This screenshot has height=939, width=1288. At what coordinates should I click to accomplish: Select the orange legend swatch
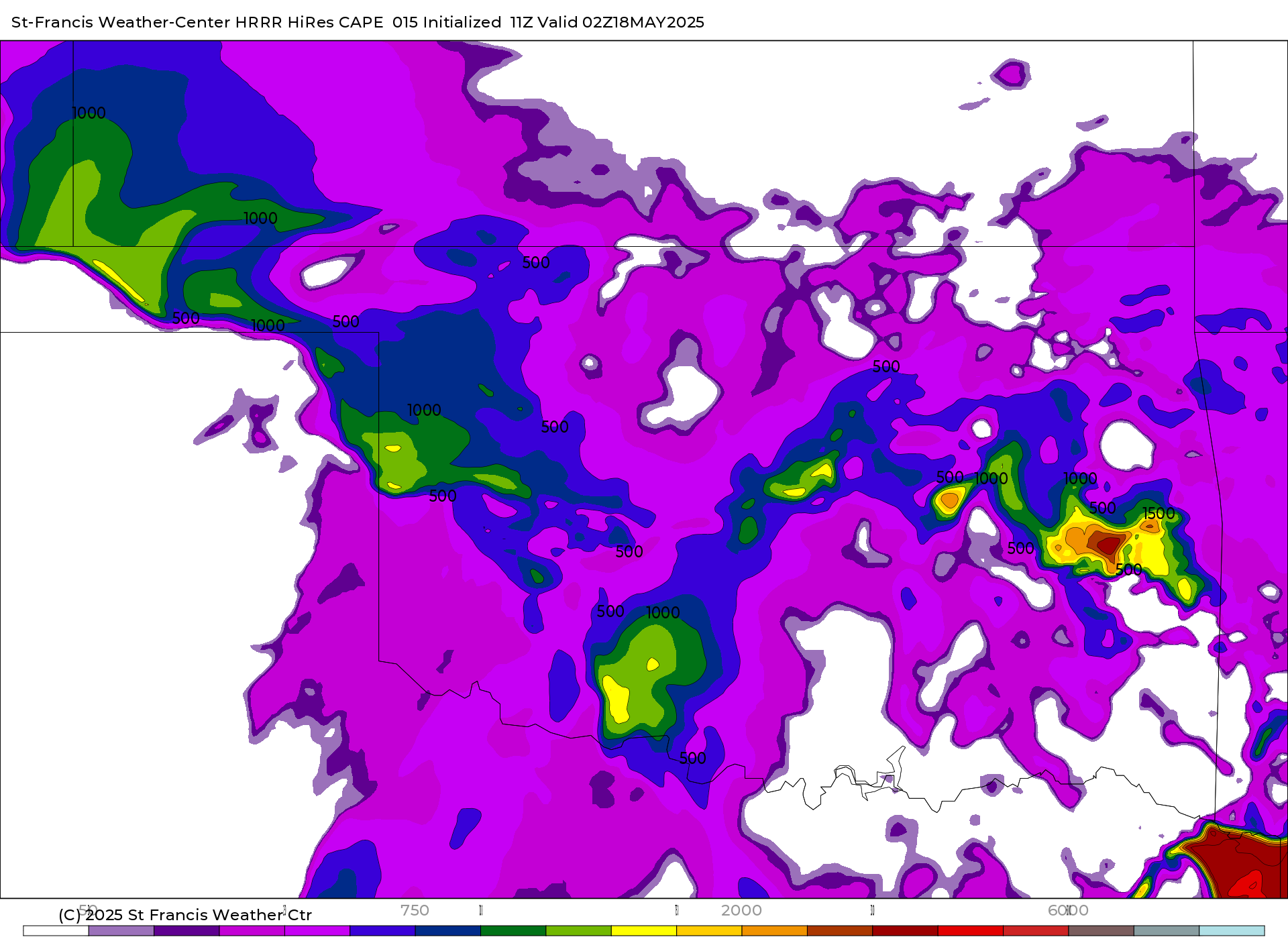pos(775,931)
